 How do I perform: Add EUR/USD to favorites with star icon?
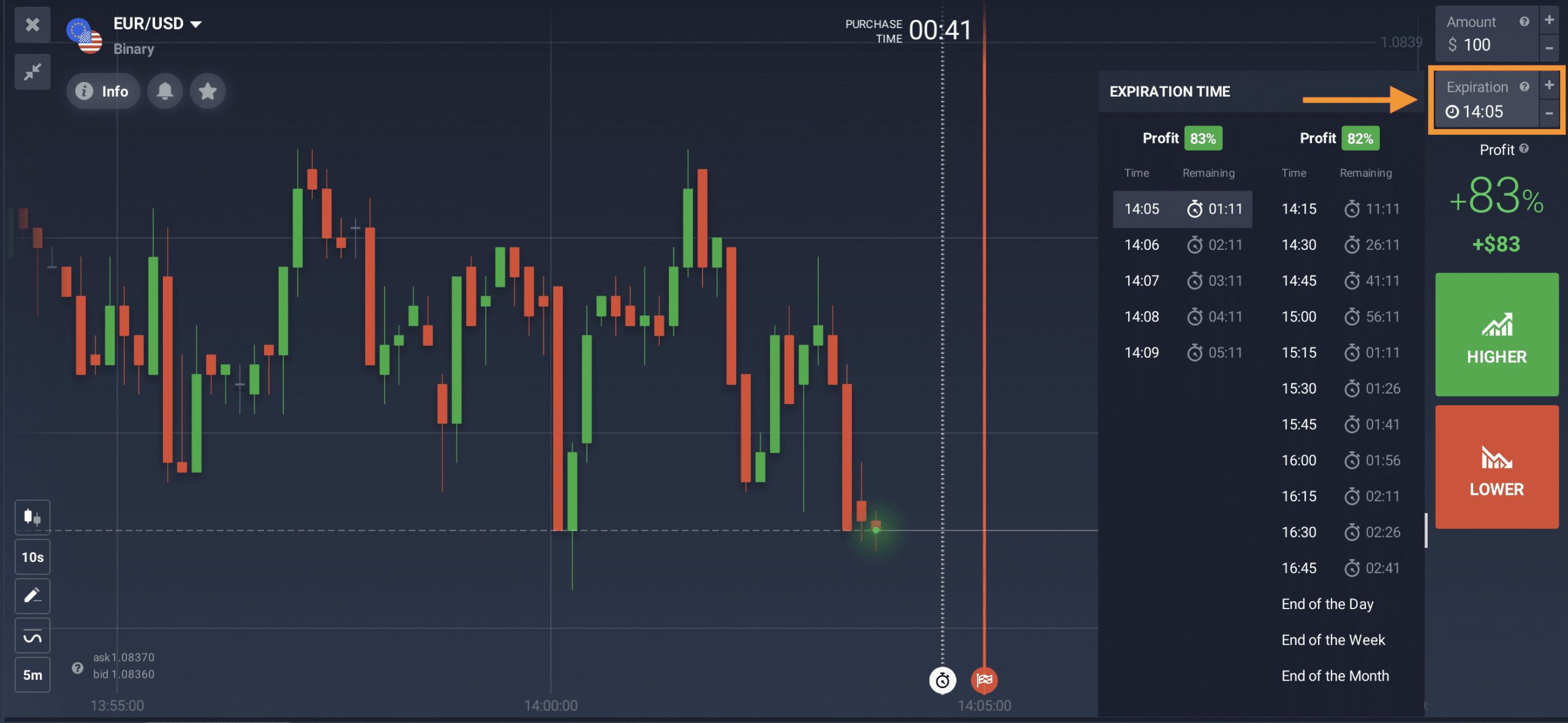[208, 91]
